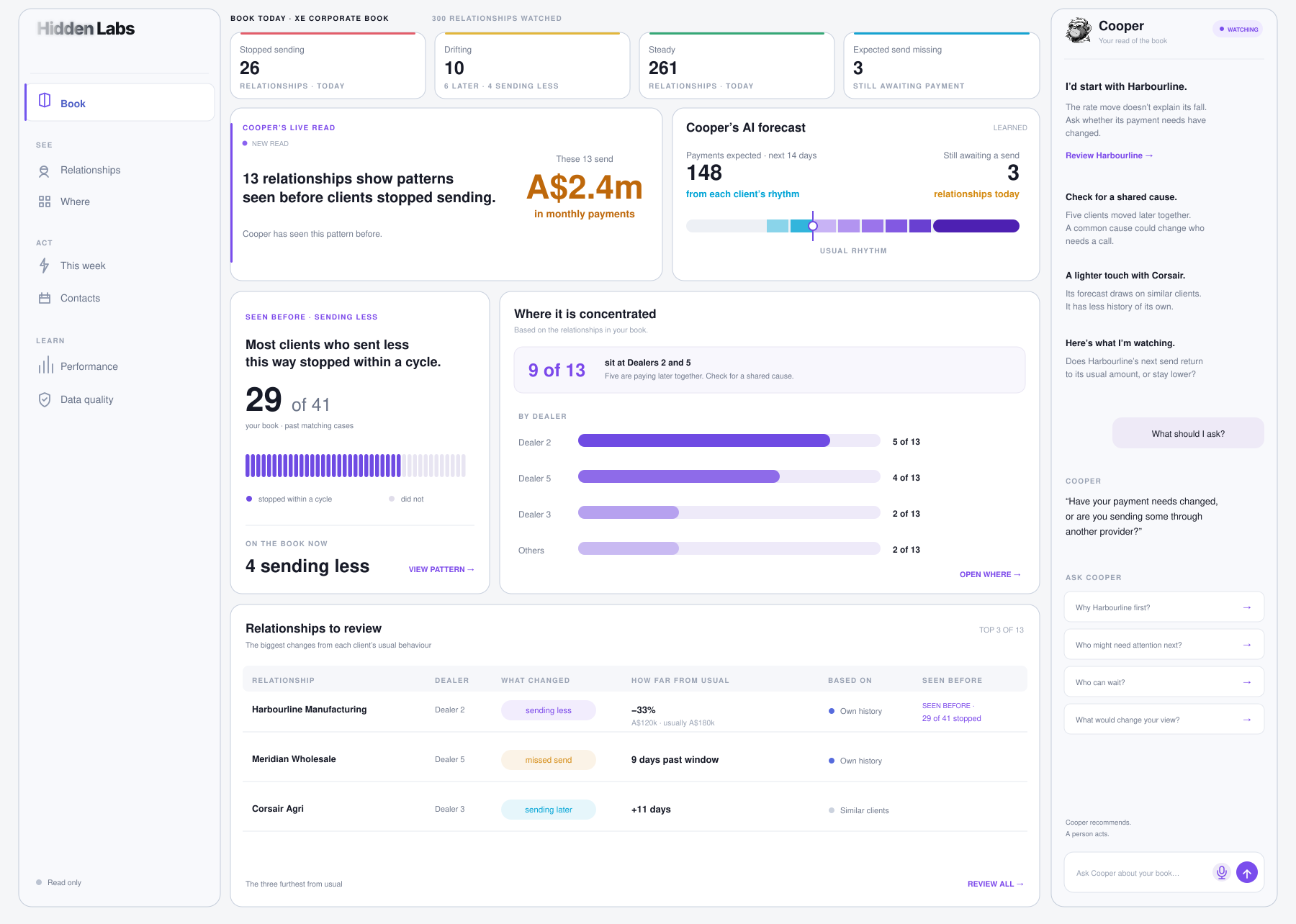This screenshot has height=924, width=1296.
Task: Click the Contacts calendar icon
Action: point(45,298)
